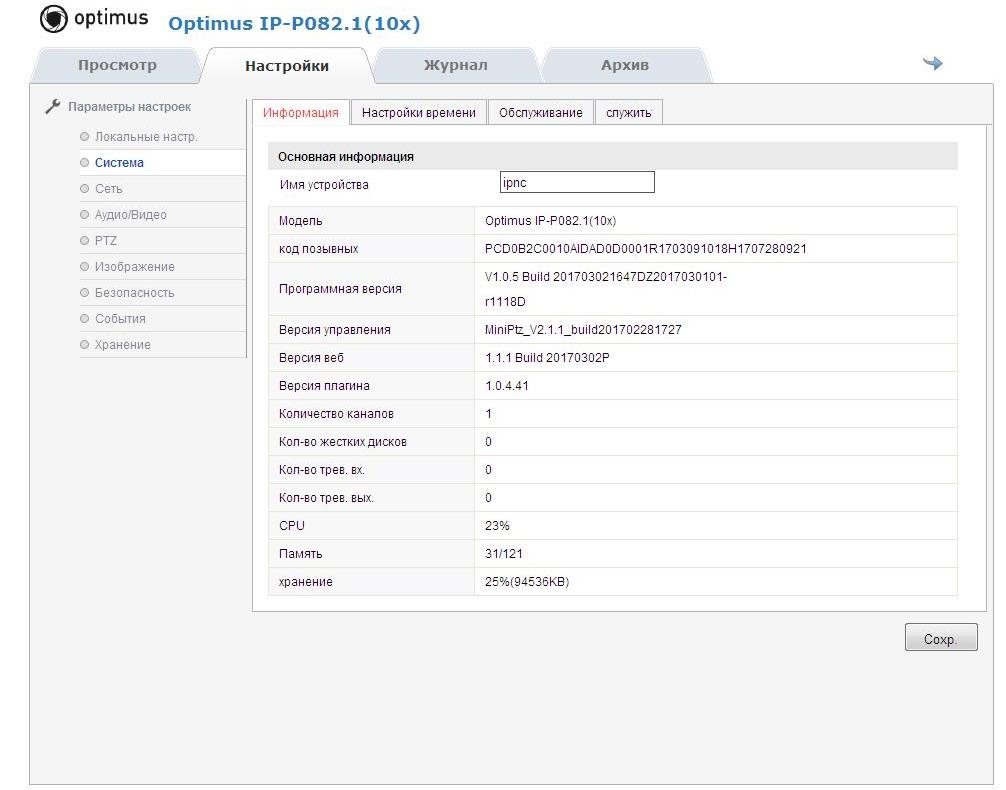Expand the Аудио/Видео settings section

coord(130,215)
